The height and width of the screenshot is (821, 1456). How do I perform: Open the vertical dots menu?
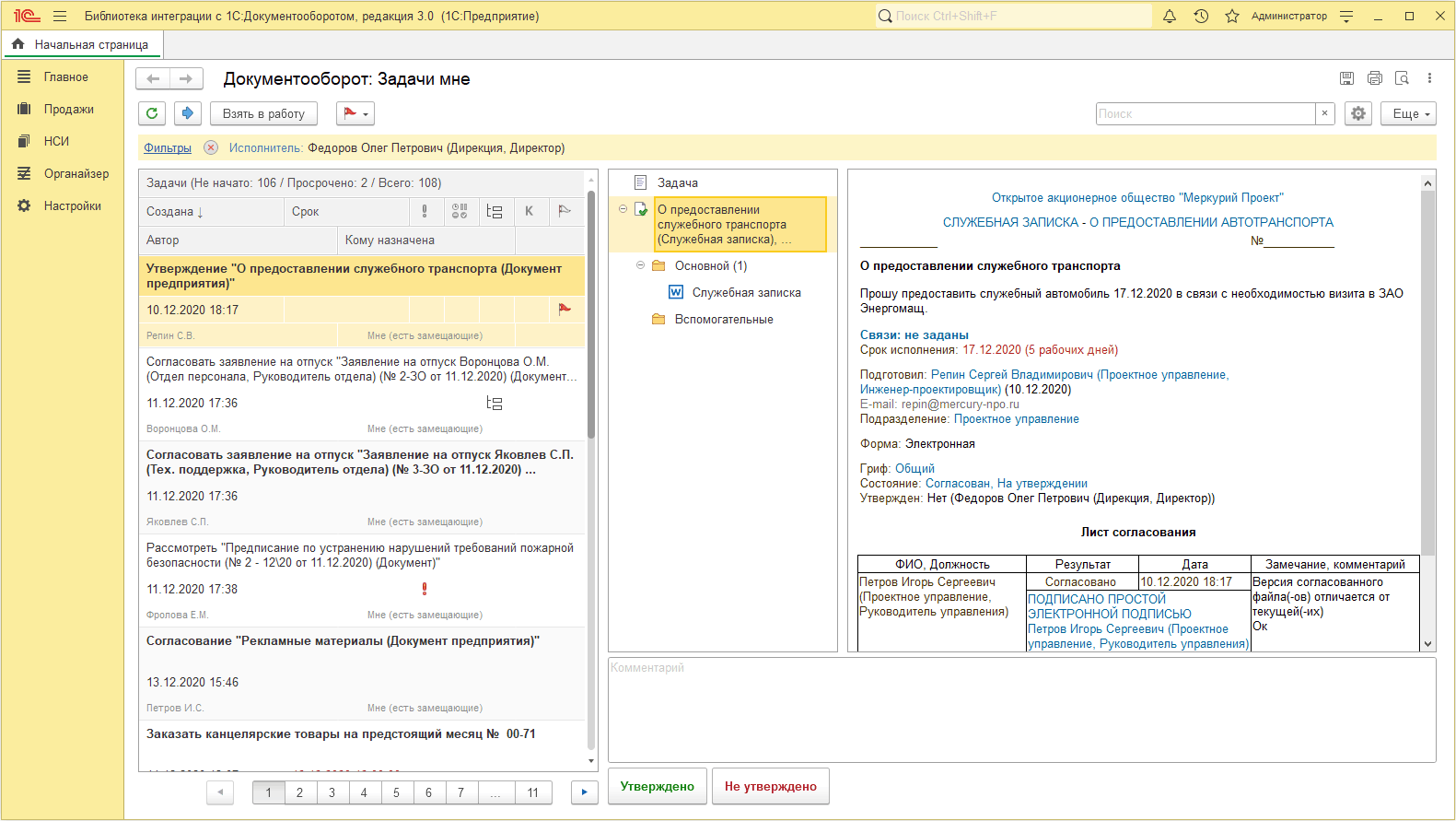1429,79
